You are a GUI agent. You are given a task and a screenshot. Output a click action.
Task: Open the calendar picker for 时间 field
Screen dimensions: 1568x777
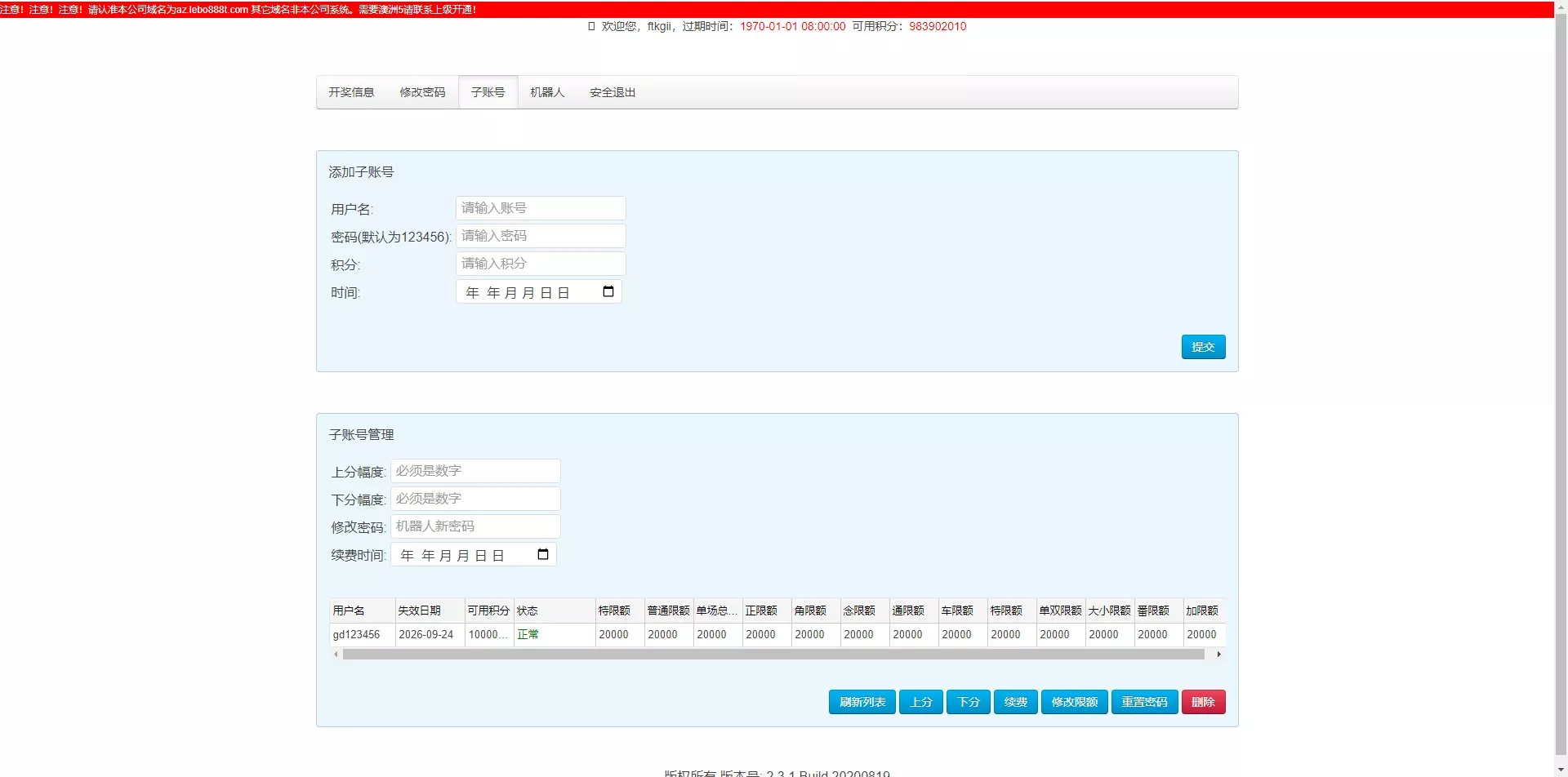[x=608, y=291]
